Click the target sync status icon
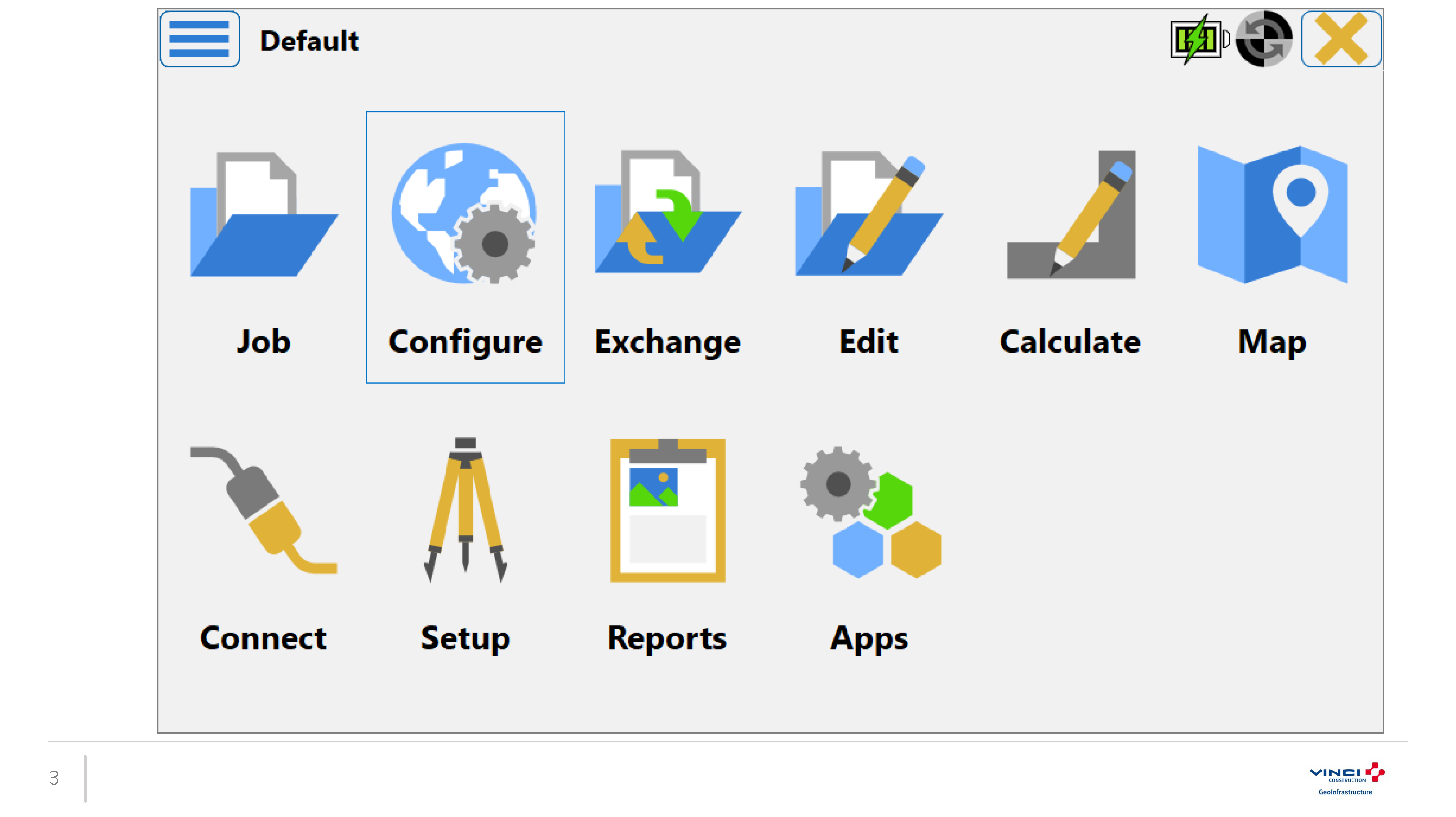1456x817 pixels. 1264,39
